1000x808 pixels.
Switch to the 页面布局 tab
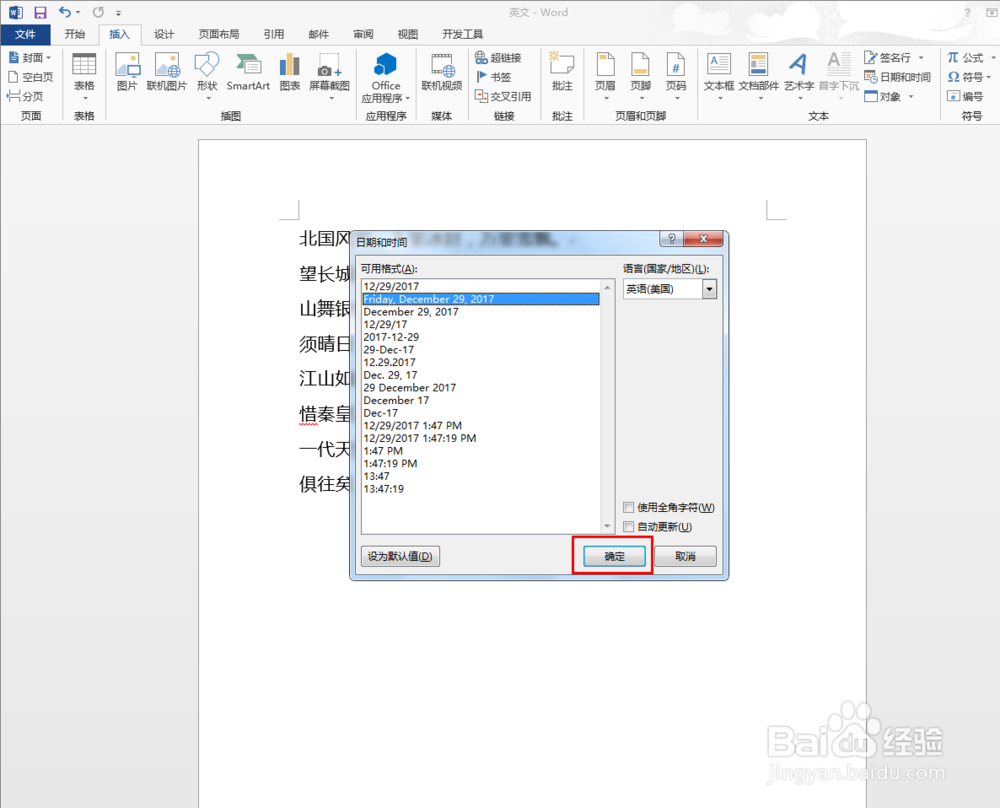click(219, 34)
